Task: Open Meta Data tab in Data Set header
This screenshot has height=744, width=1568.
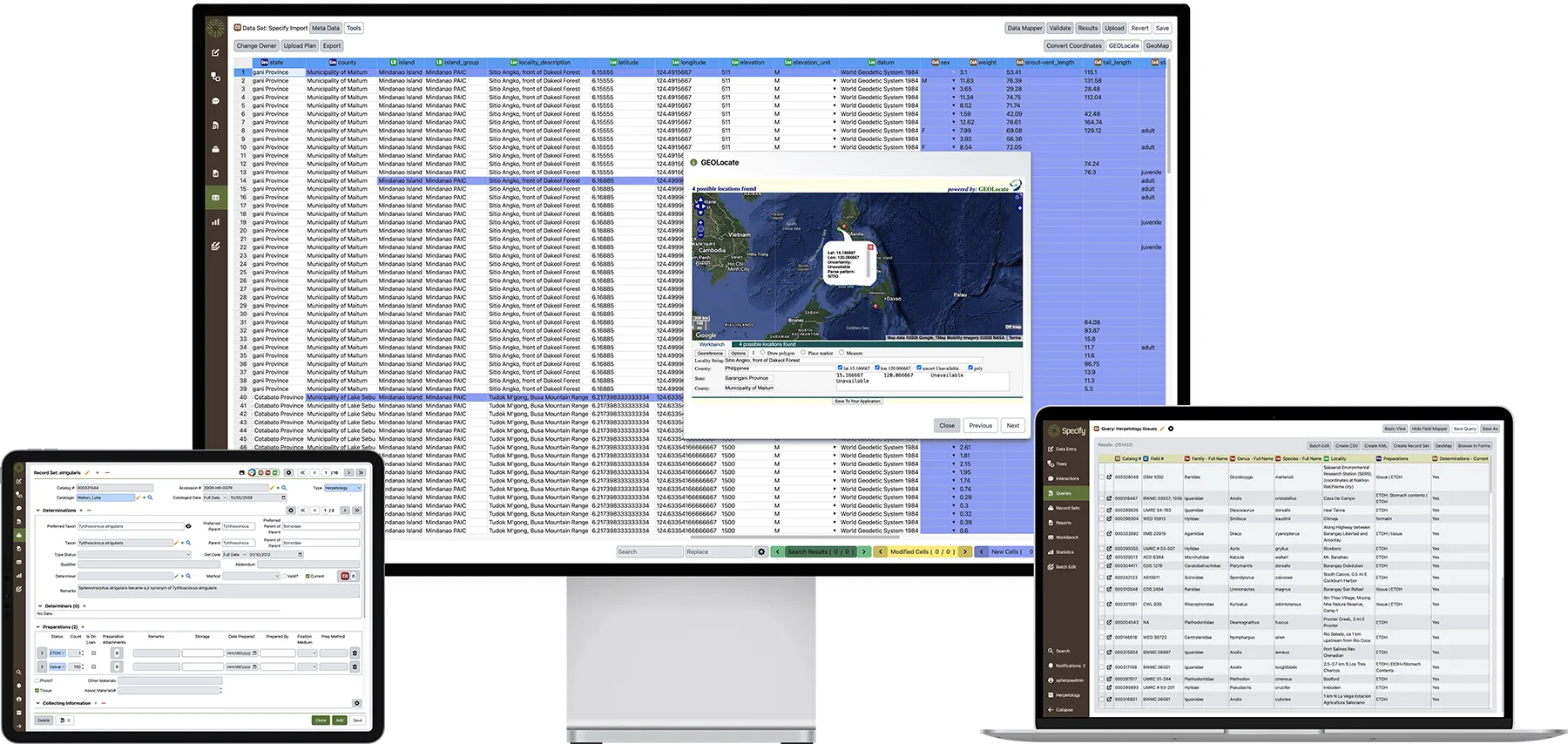Action: tap(326, 28)
